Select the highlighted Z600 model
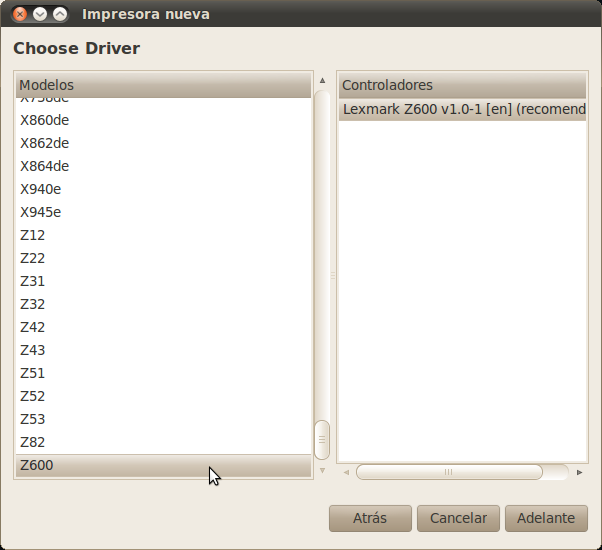 [x=163, y=466]
